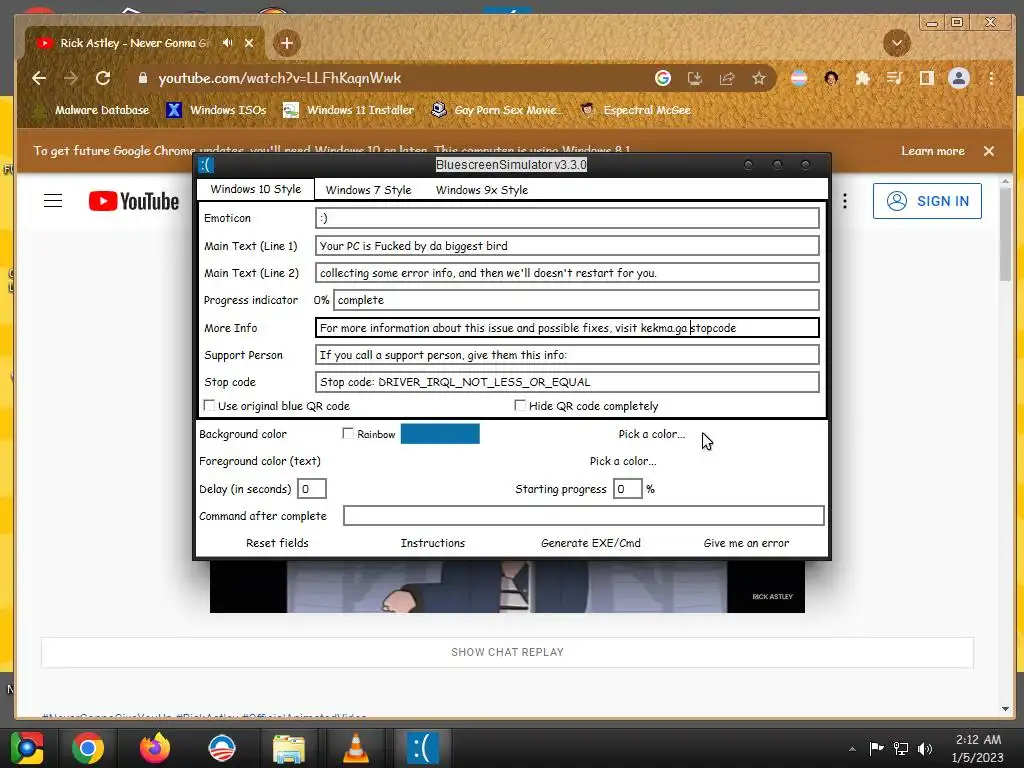Click the Main Text Line 2 field
The image size is (1024, 768).
click(x=567, y=273)
